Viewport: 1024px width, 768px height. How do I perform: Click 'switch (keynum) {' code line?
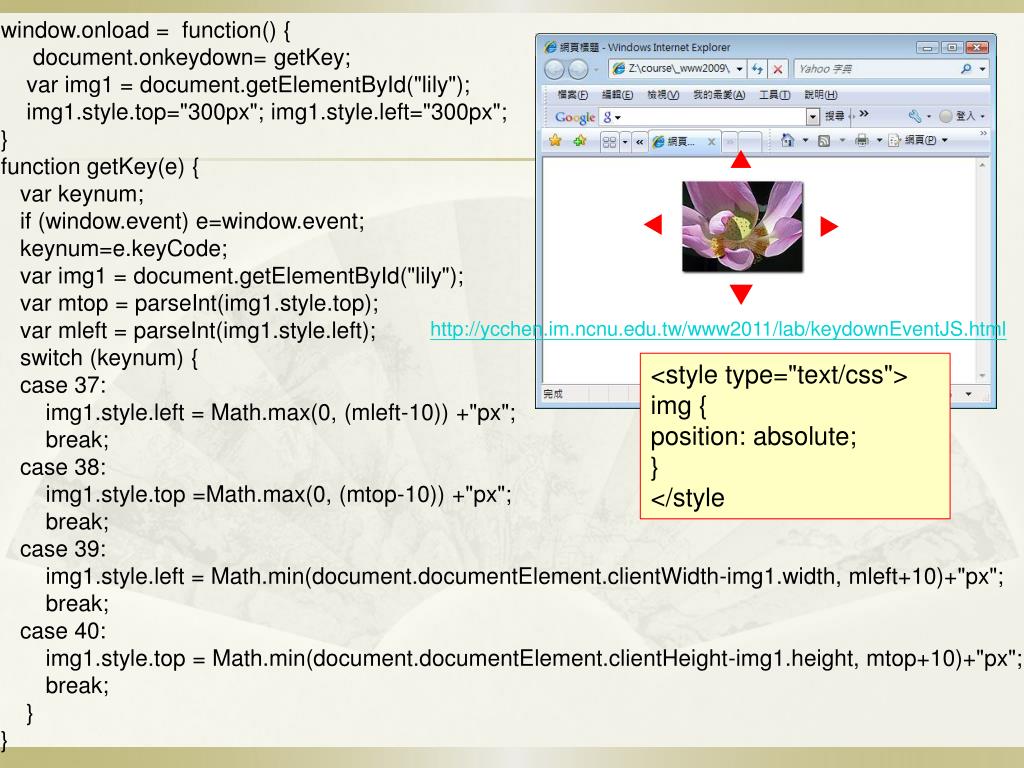click(108, 358)
